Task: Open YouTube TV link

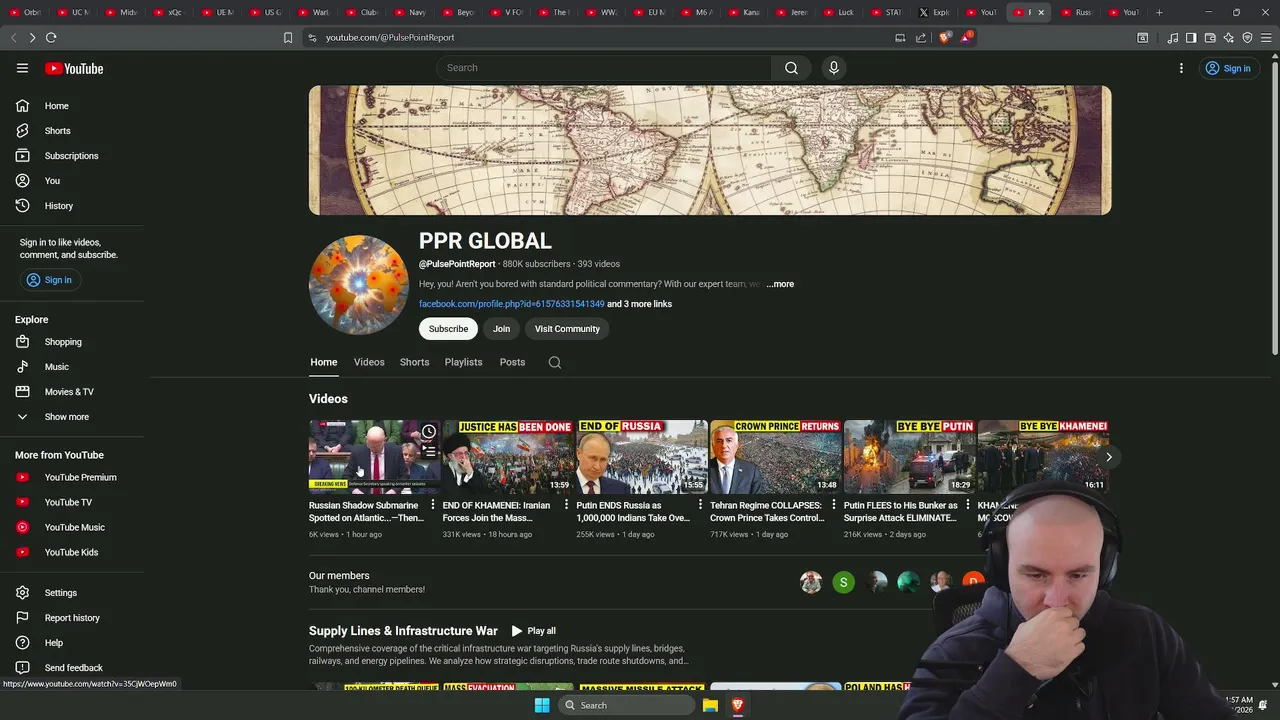Action: [x=72, y=502]
